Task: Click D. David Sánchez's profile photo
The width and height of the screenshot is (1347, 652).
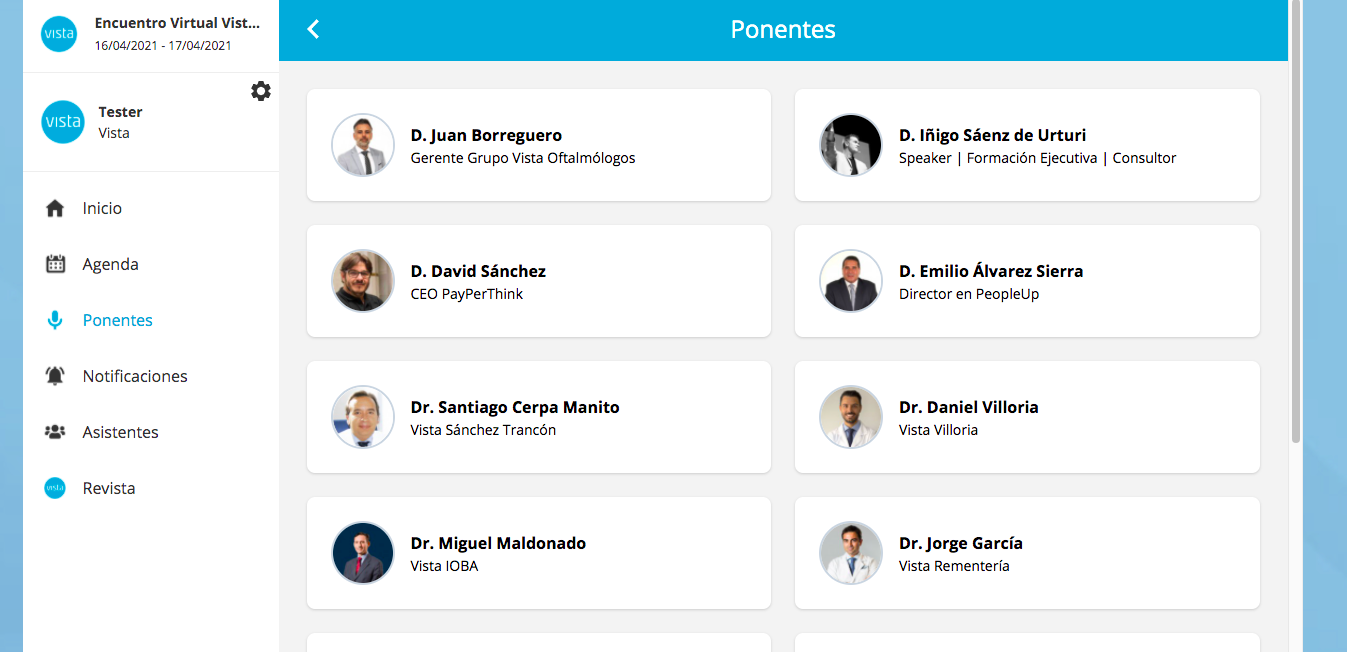Action: 363,281
